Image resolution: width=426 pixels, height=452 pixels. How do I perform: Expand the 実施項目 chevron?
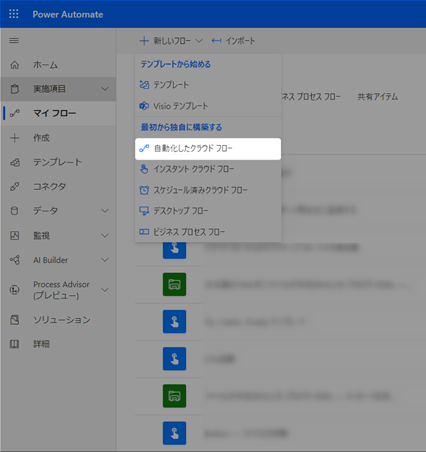(105, 89)
